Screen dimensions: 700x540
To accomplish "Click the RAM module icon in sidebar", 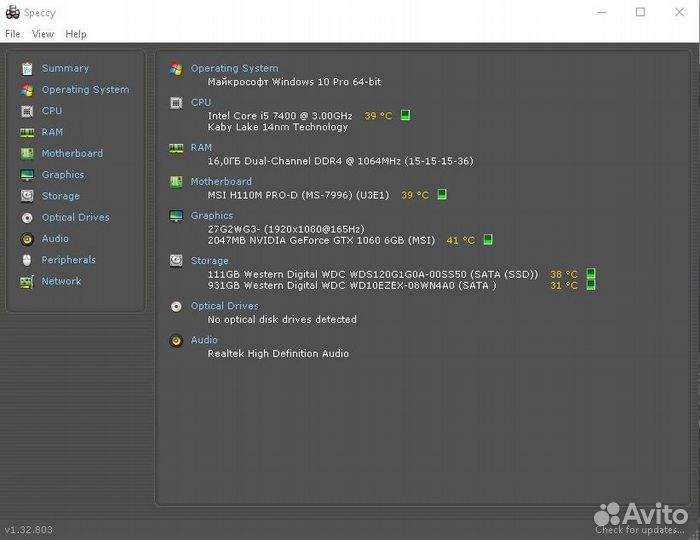I will pyautogui.click(x=27, y=132).
